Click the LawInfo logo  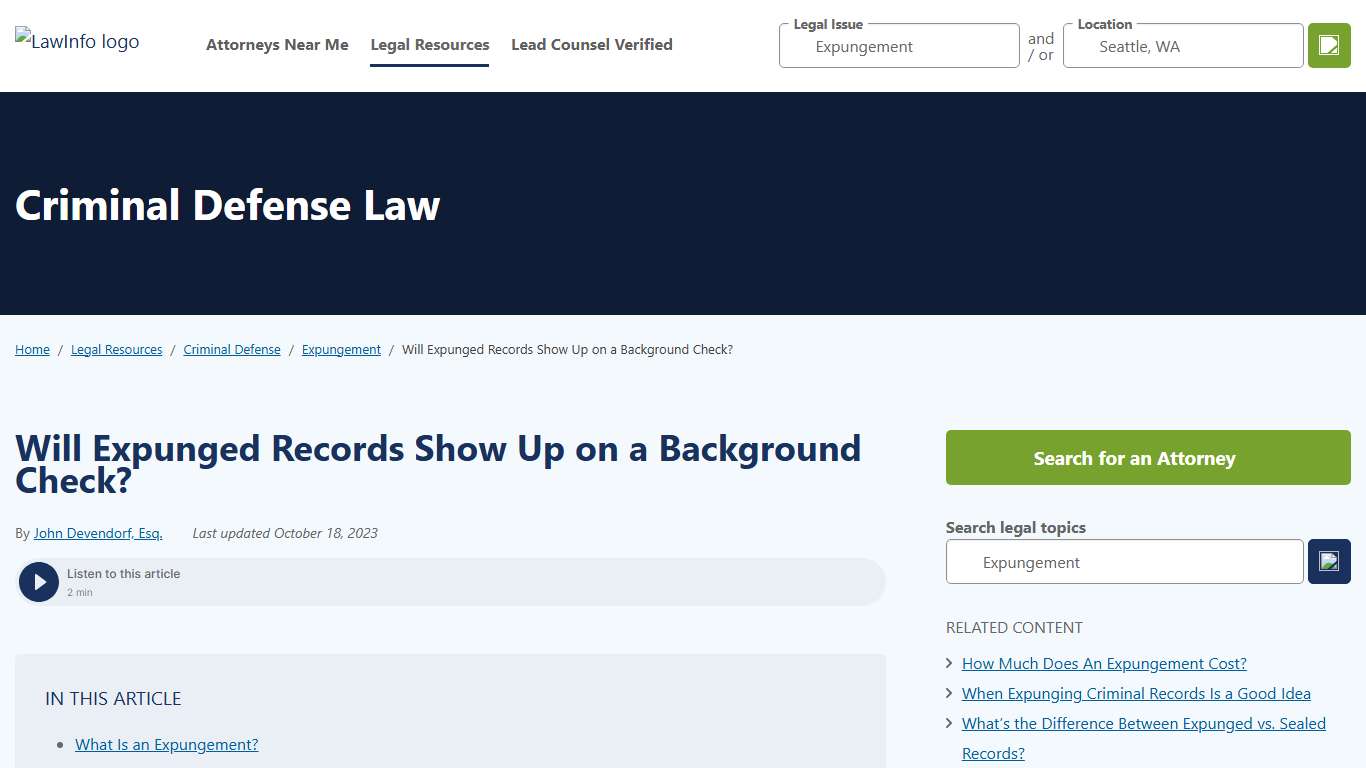pos(76,41)
